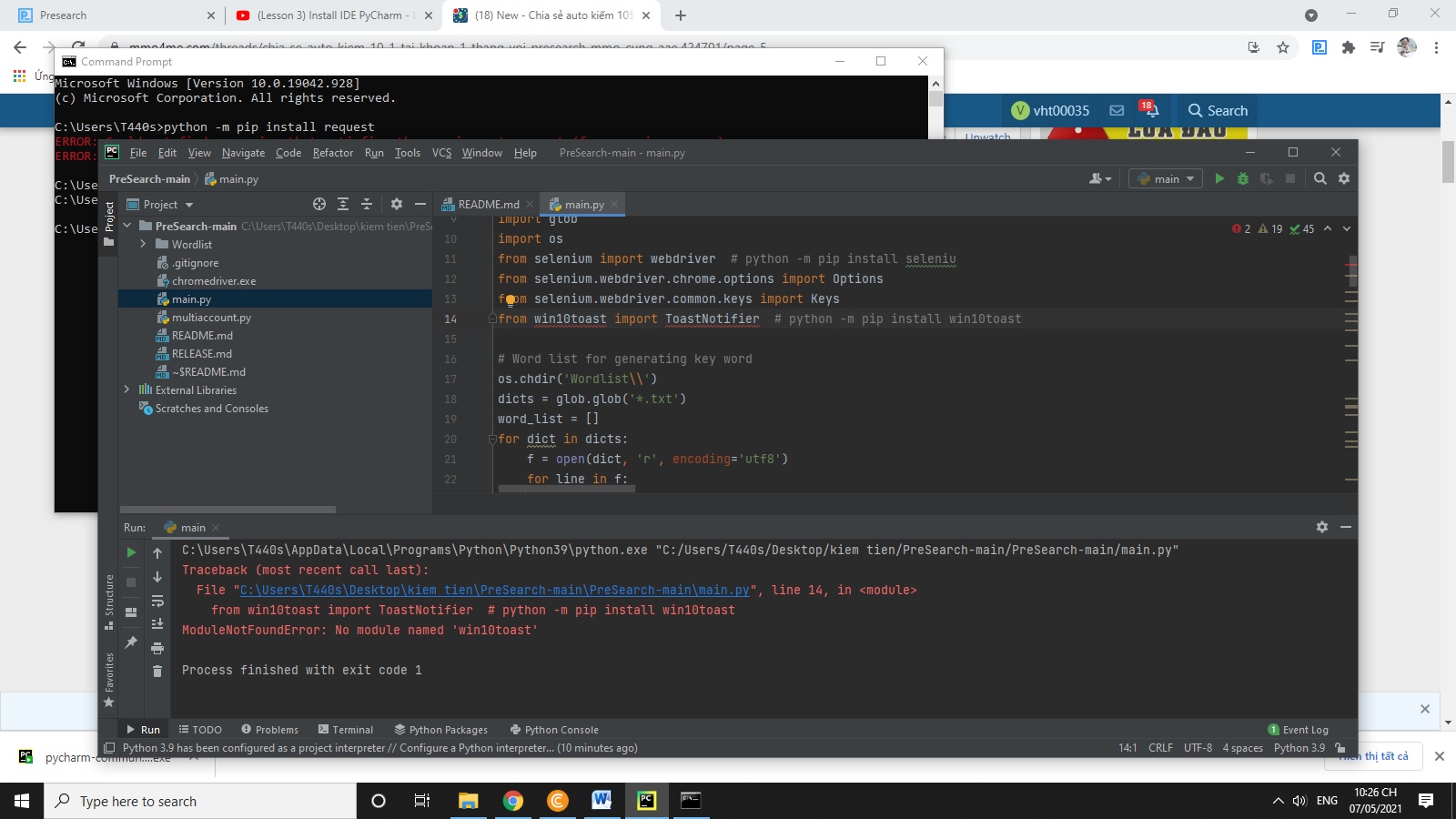Click the Project panel horizontal scrollbar

point(227,510)
